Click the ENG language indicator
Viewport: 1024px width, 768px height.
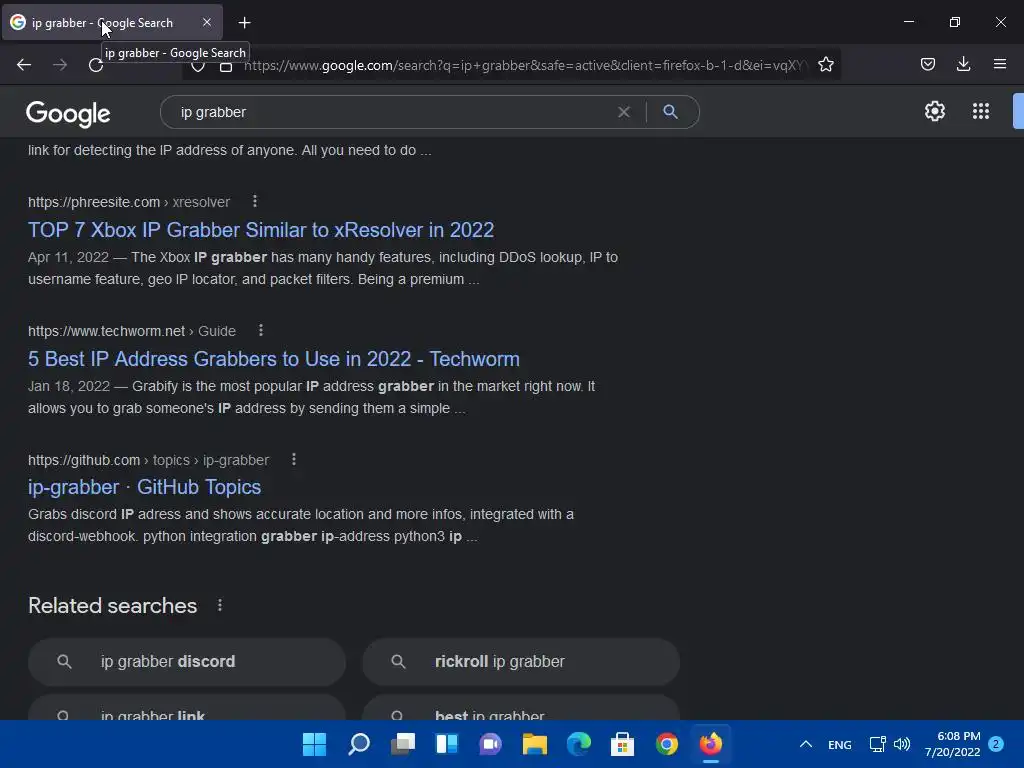(x=839, y=744)
